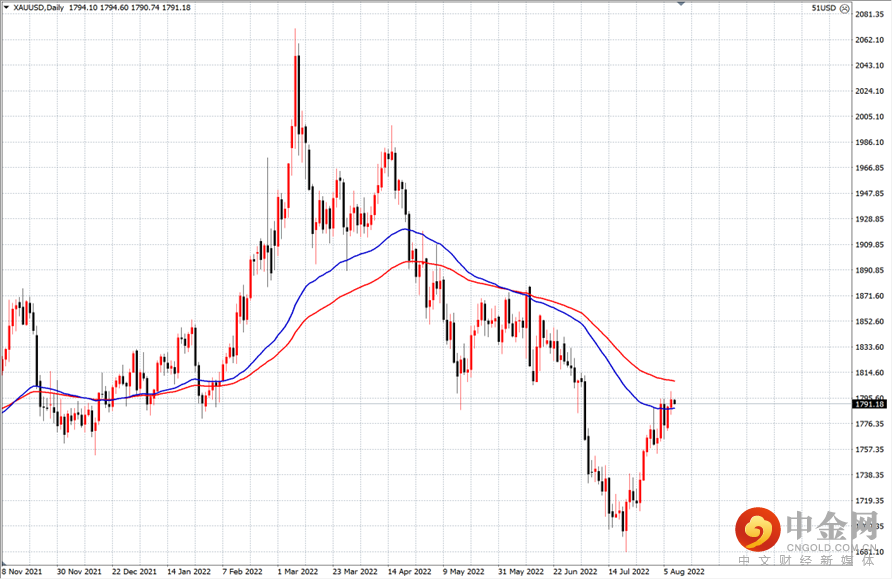This screenshot has height=579, width=892.
Task: Click the 22 Dec 2021 date label
Action: (x=134, y=572)
